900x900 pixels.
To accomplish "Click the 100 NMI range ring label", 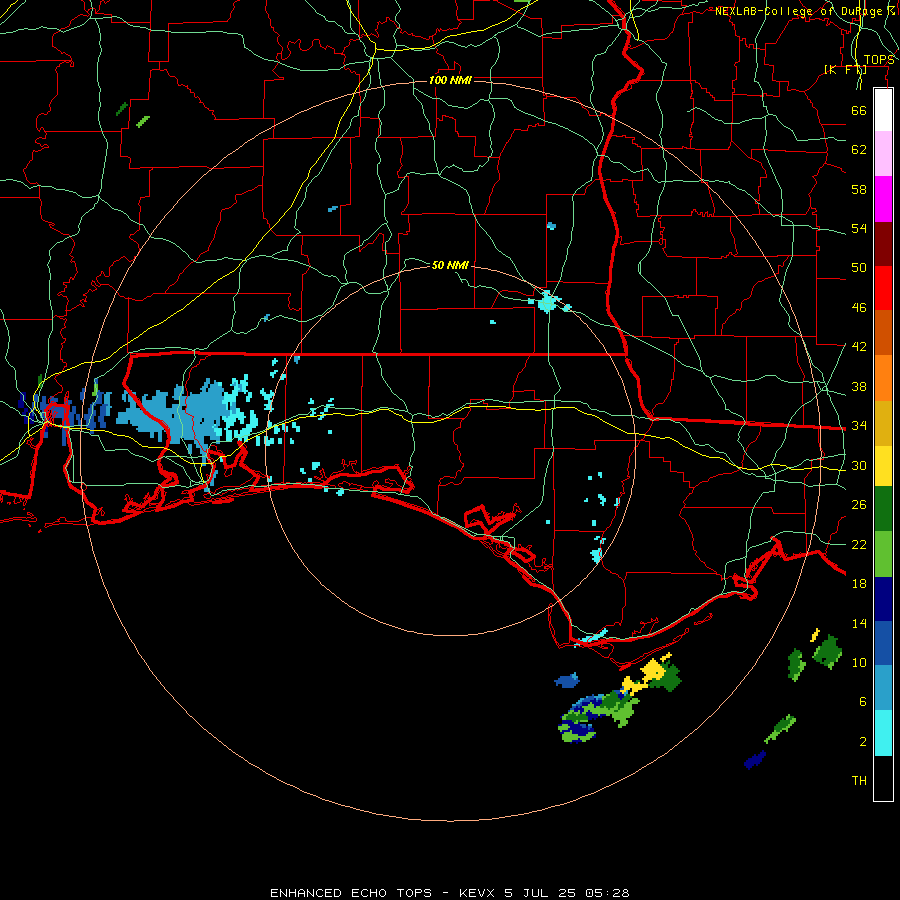I will point(450,80).
